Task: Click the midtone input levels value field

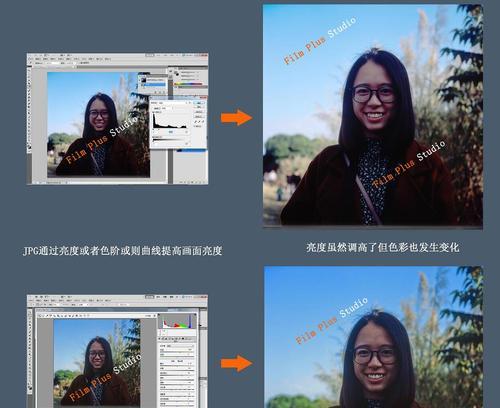Action: click(171, 132)
